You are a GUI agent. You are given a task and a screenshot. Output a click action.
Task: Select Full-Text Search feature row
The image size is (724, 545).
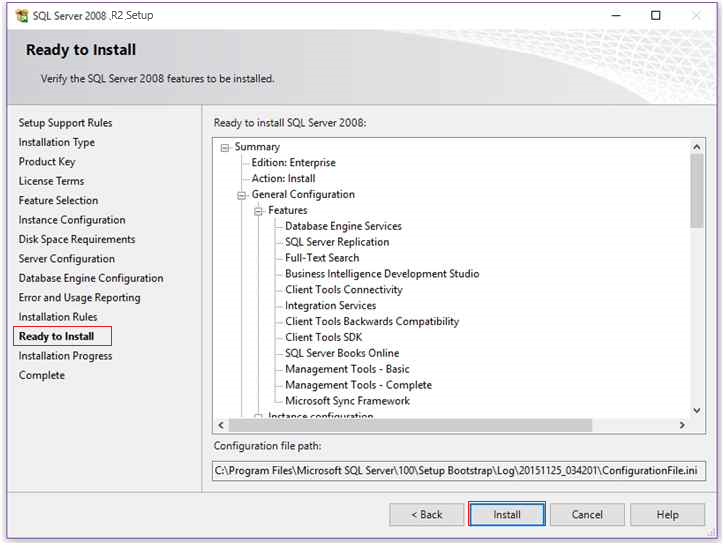(x=322, y=258)
